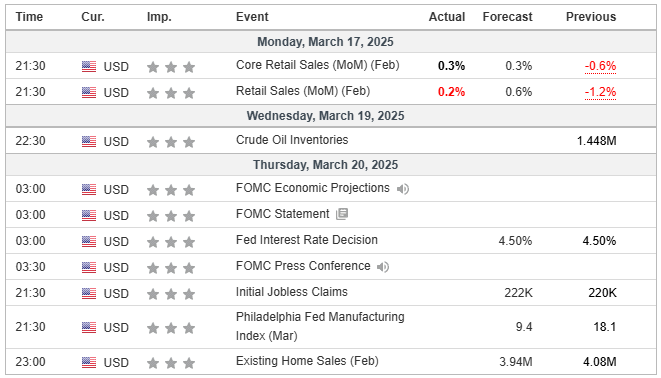The width and height of the screenshot is (661, 378).
Task: Click speaker icon next to FOMC Press Conference
Action: 383,267
